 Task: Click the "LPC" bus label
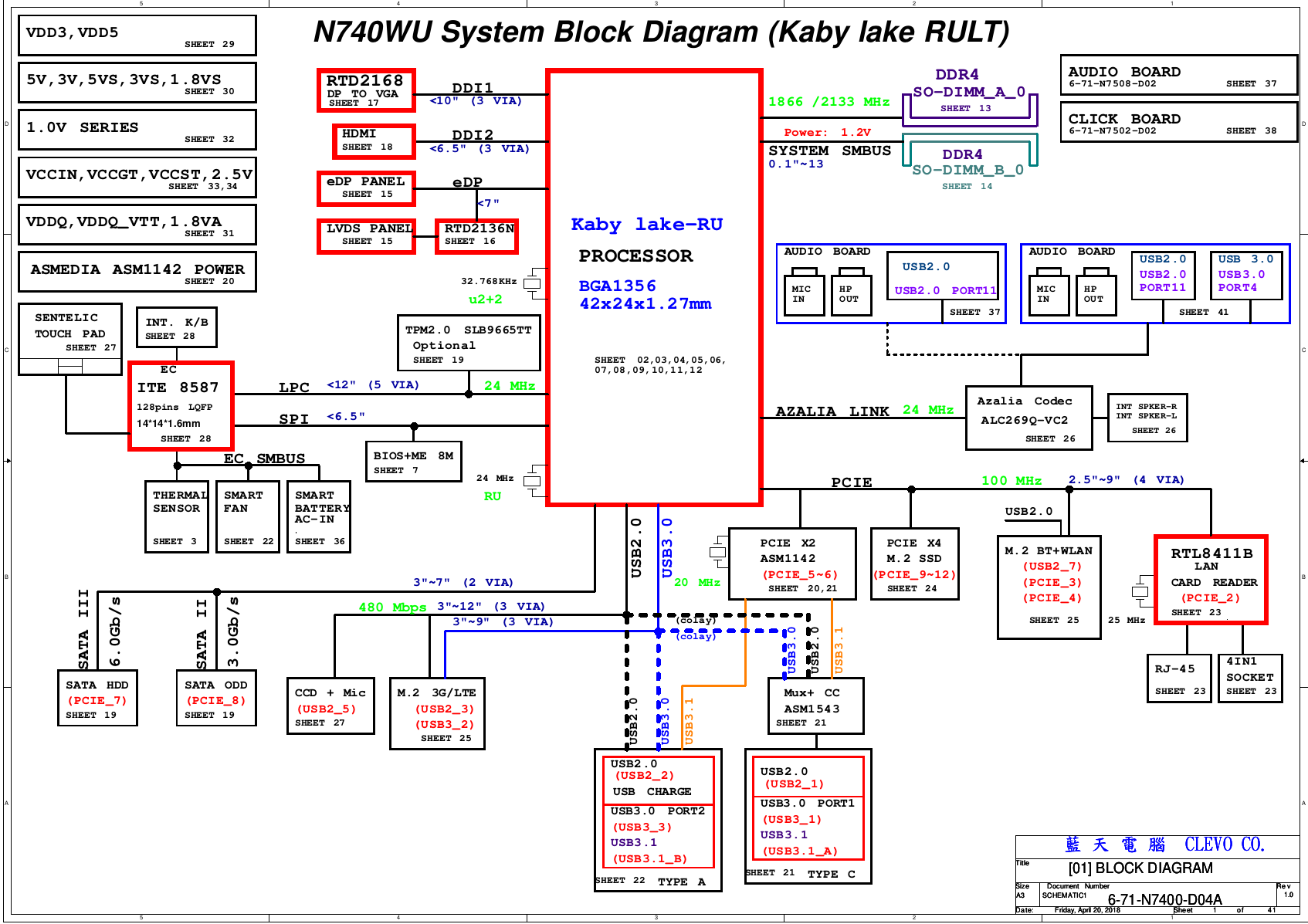tap(294, 388)
